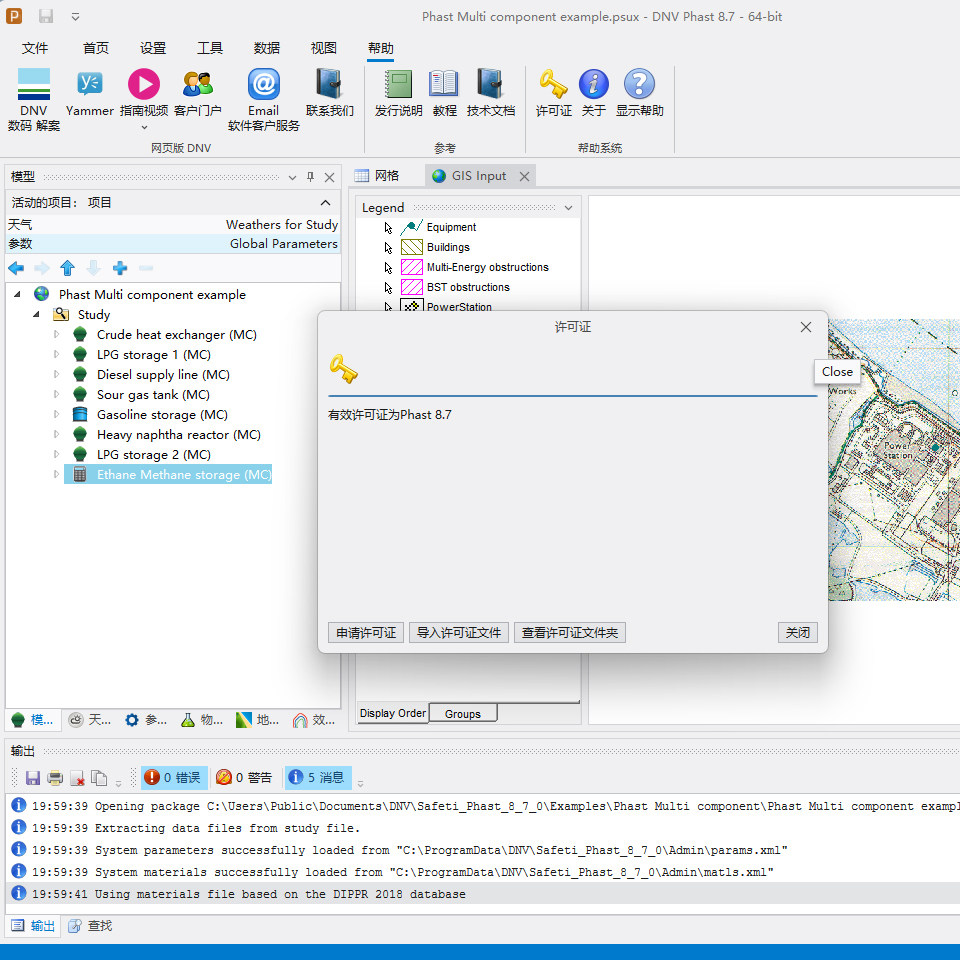This screenshot has height=960, width=960.
Task: Click print icon in output toolbar
Action: [x=55, y=778]
